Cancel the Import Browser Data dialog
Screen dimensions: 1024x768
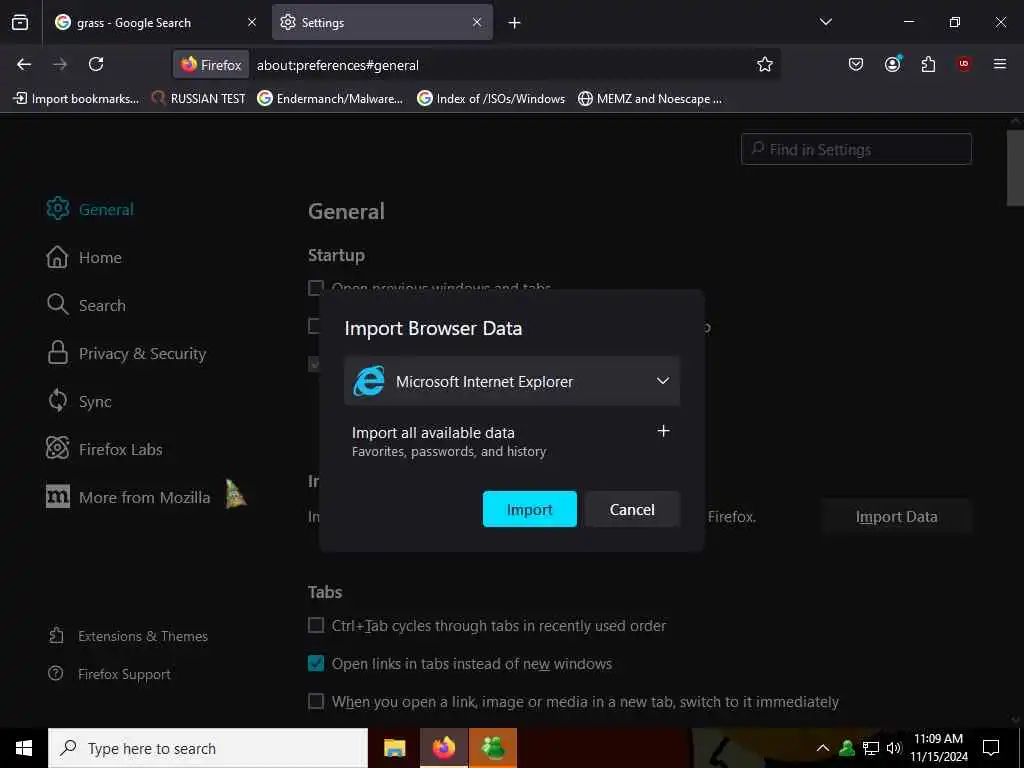click(x=632, y=509)
